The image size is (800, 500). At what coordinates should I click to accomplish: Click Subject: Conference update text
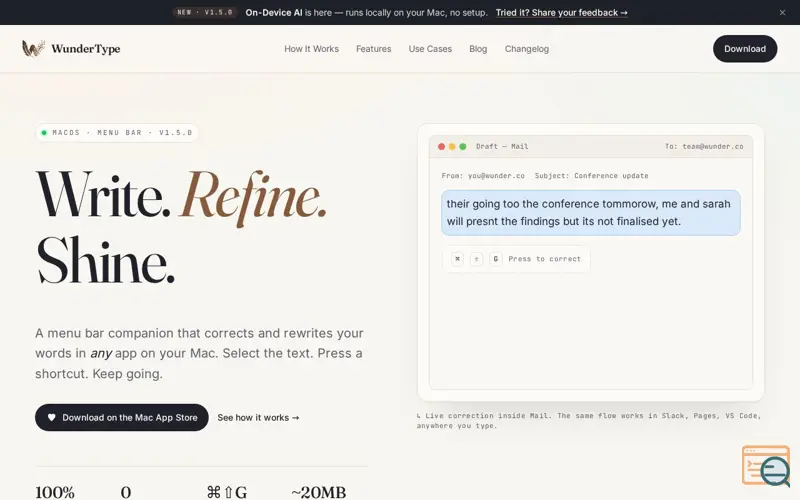tap(591, 176)
